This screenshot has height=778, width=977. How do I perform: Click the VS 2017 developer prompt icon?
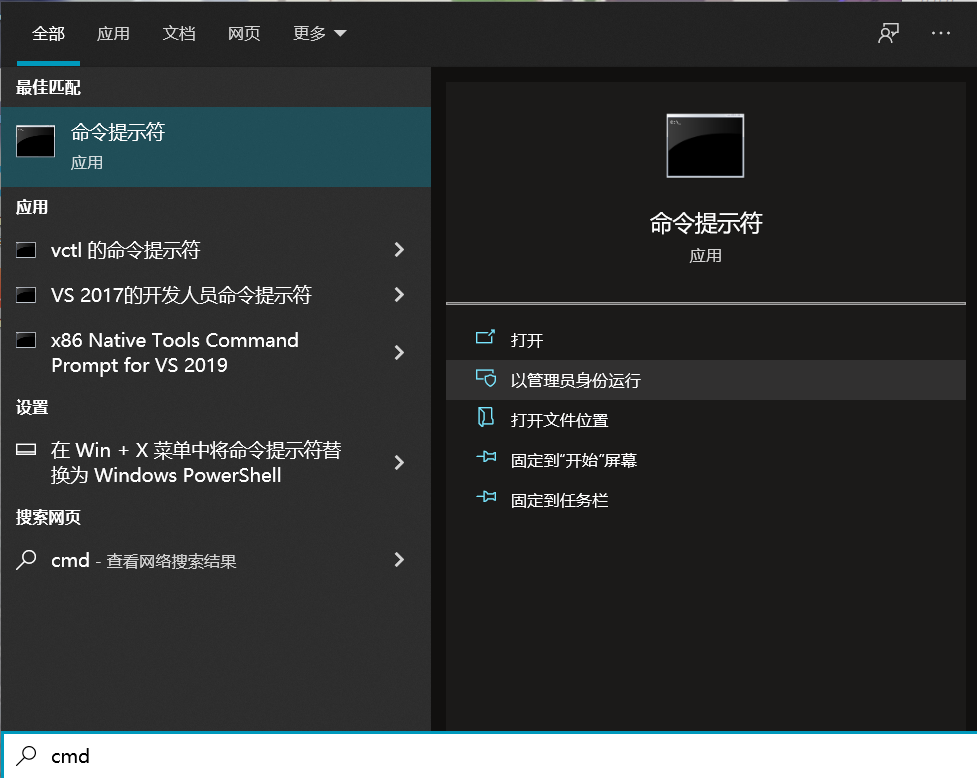pyautogui.click(x=26, y=295)
